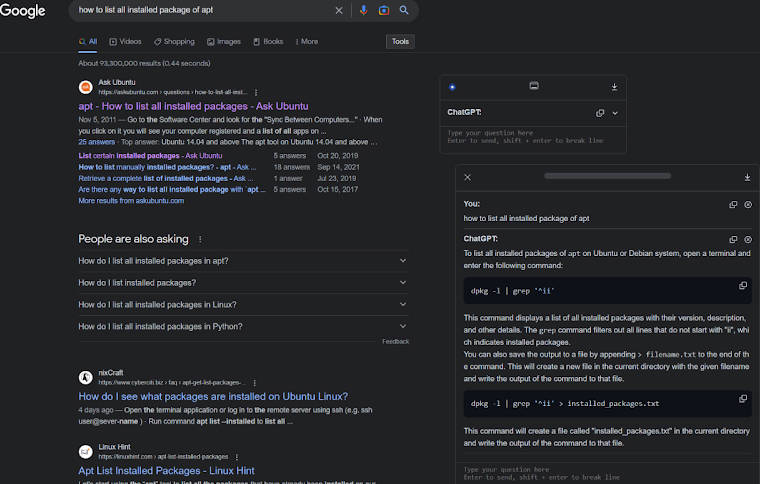760x484 pixels.
Task: Click the magnifier search icon
Action: pyautogui.click(x=404, y=10)
